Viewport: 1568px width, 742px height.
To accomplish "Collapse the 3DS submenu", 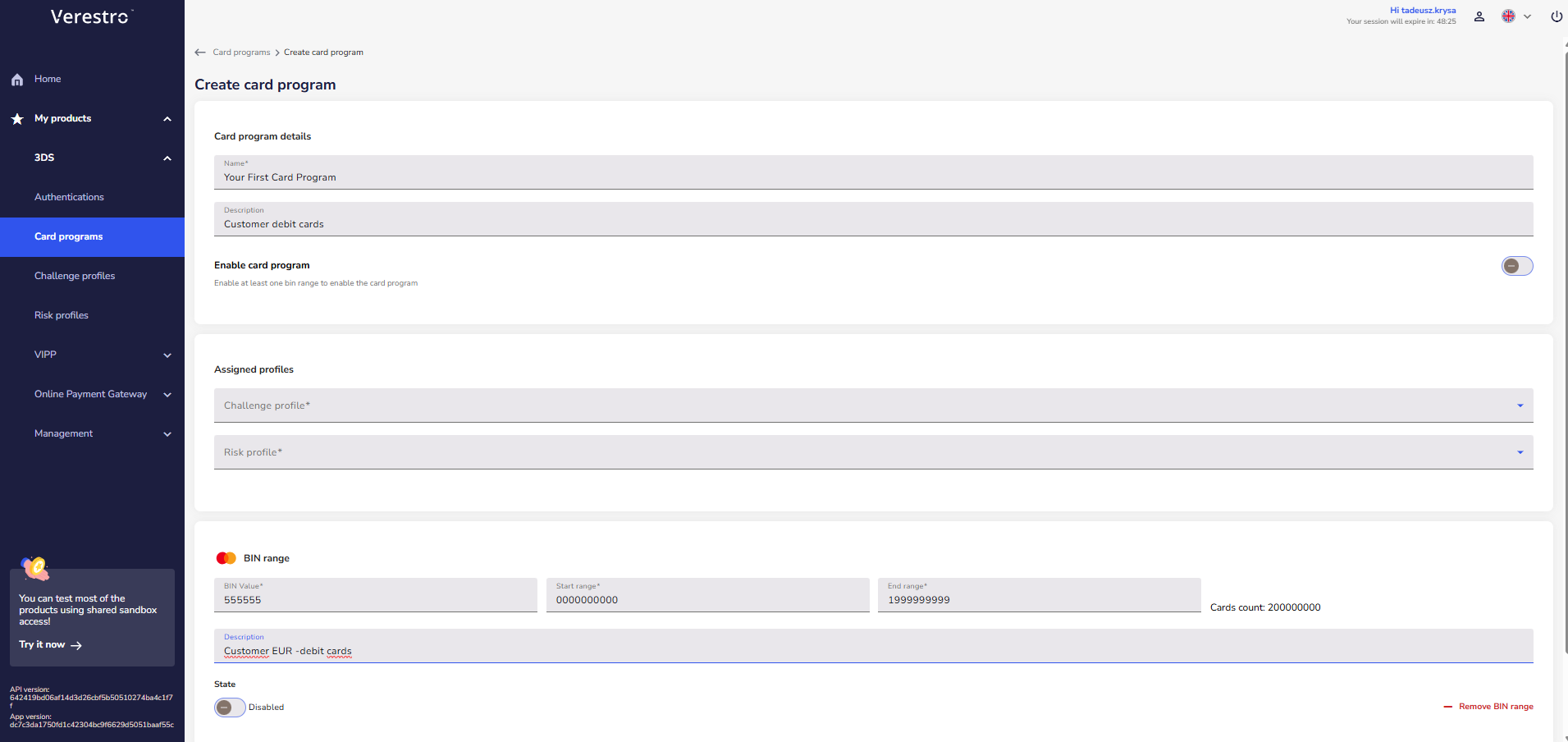I will pos(167,158).
